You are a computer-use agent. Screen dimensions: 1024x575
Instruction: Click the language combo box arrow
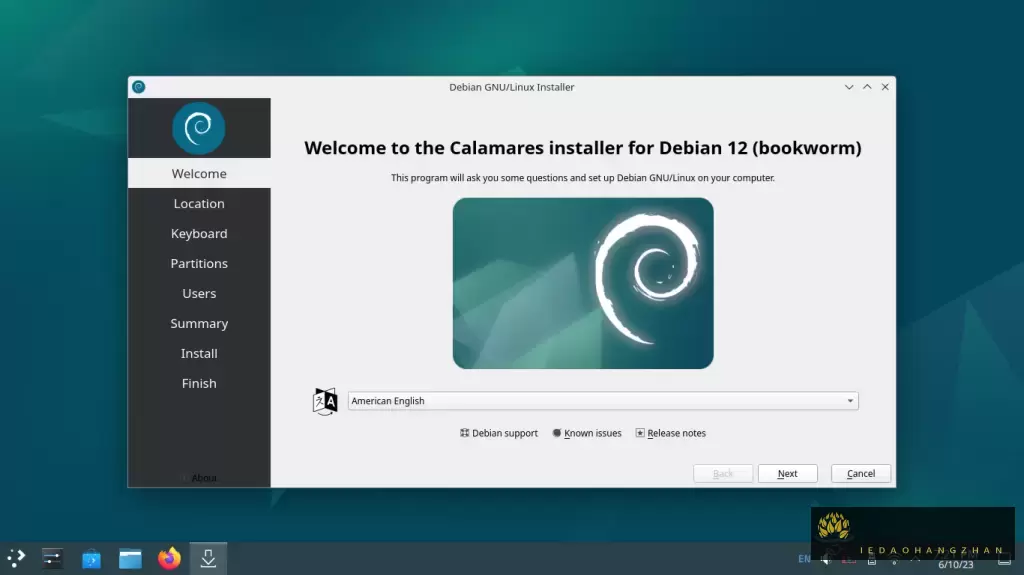coord(850,401)
